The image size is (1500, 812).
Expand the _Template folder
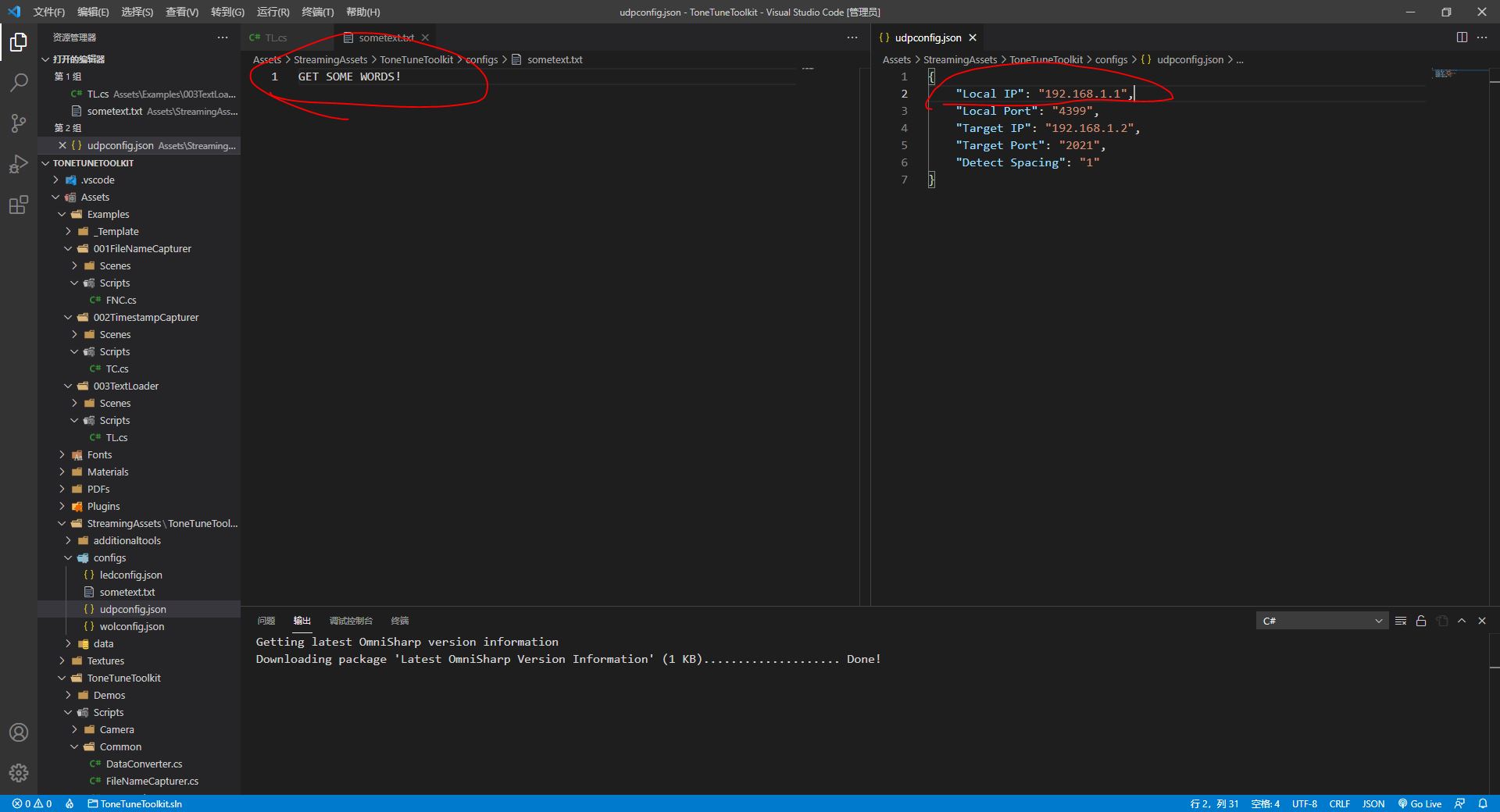pos(139,231)
